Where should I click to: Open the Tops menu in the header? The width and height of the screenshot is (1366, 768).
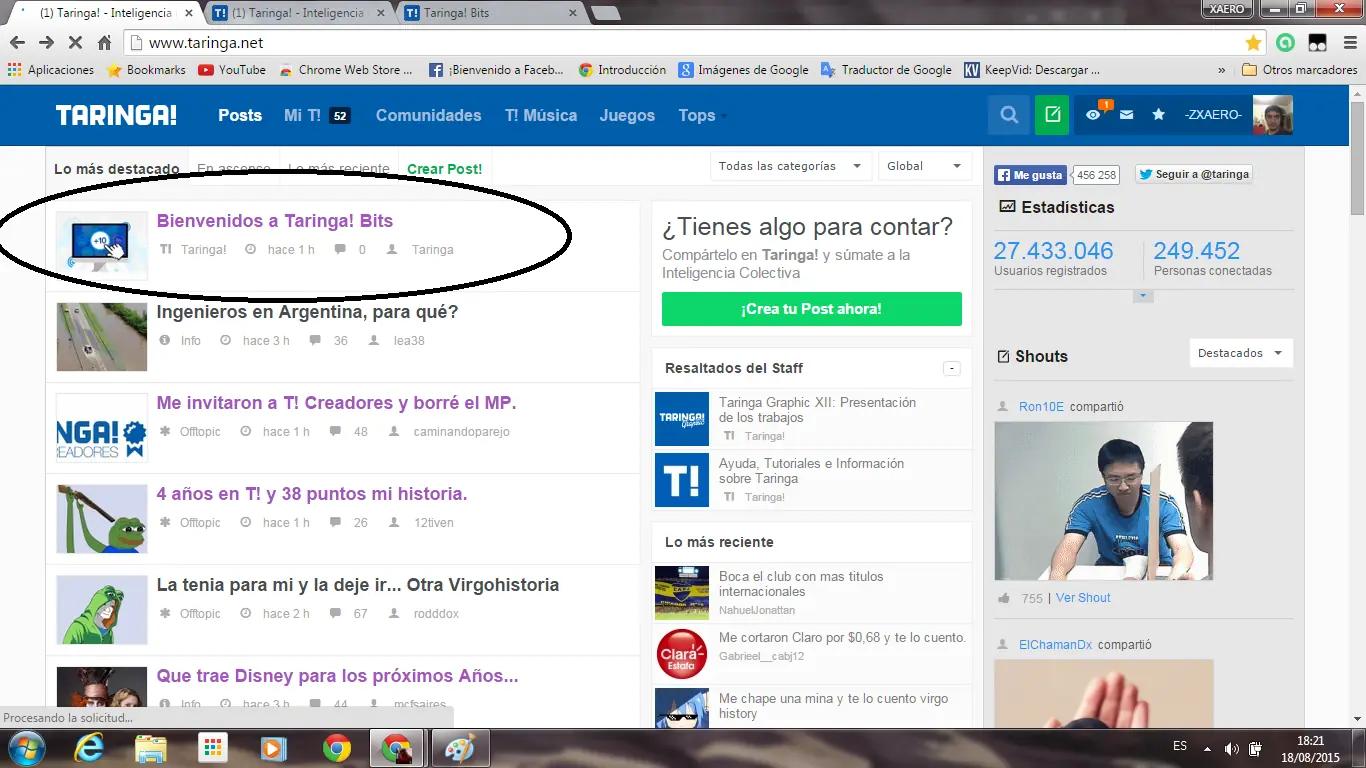[x=697, y=115]
